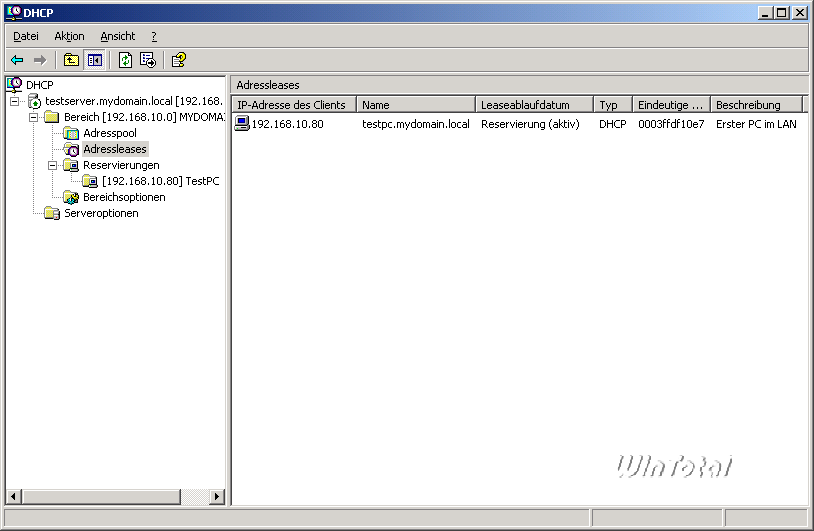The image size is (814, 531).
Task: Click the Adresspool folder icon
Action: [71, 133]
